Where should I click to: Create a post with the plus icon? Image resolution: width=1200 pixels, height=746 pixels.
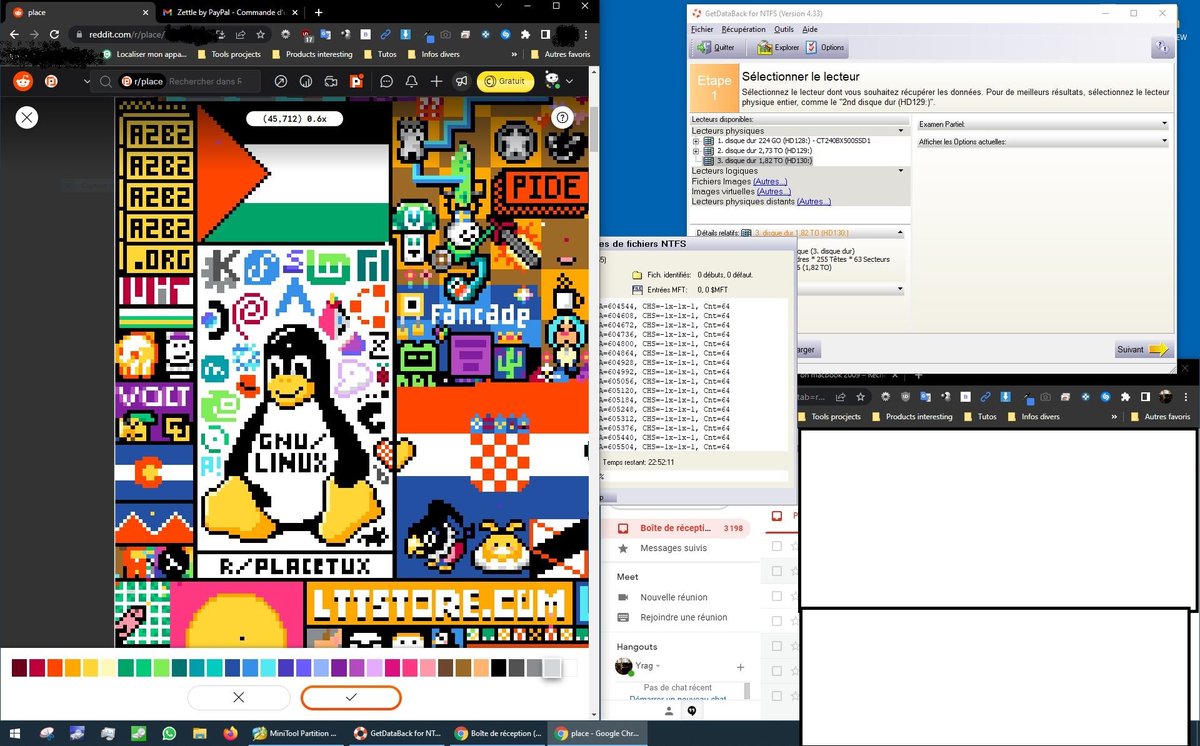436,81
